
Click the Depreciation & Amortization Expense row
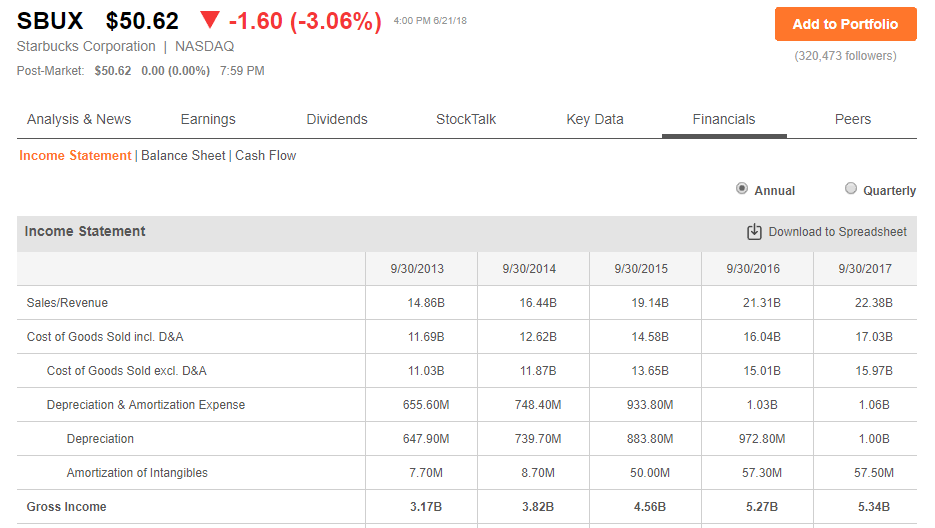click(467, 405)
